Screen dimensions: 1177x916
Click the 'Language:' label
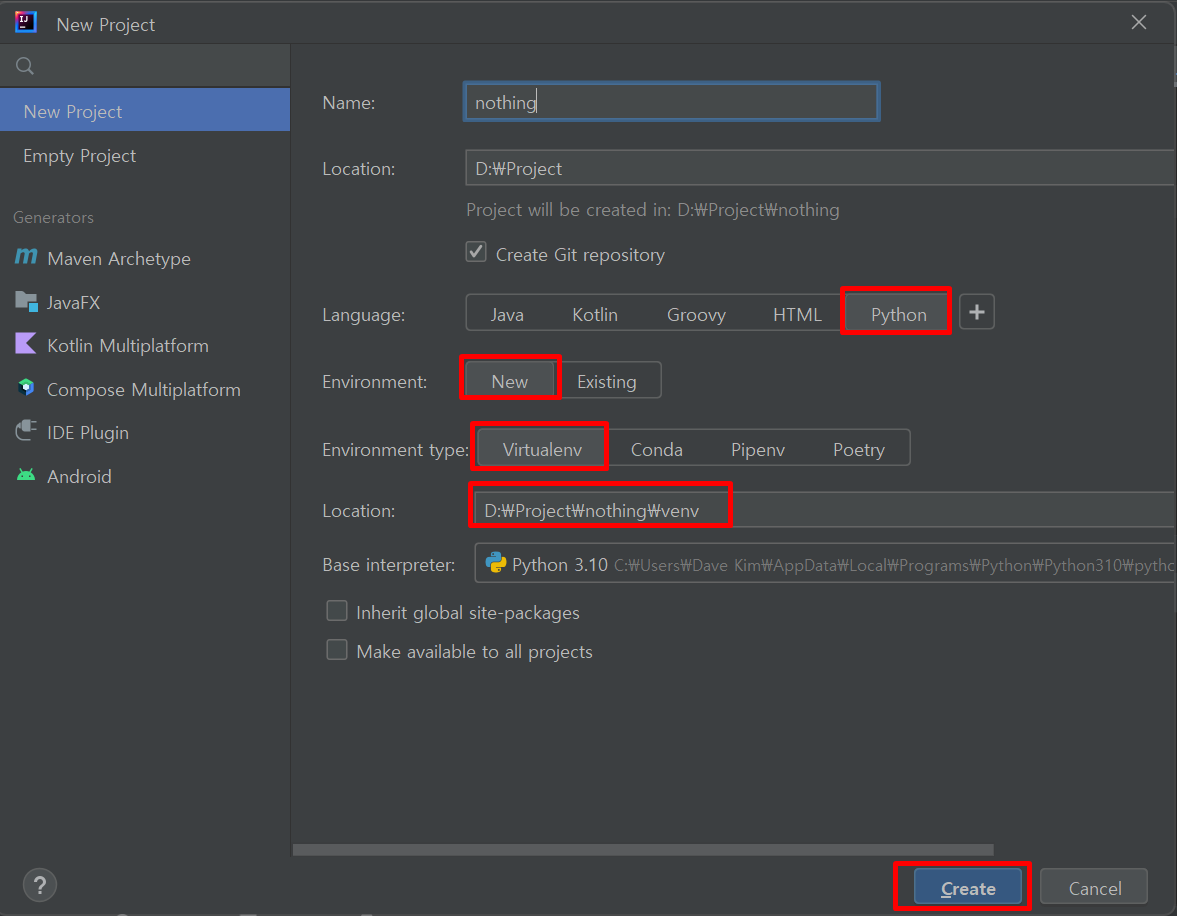(363, 315)
